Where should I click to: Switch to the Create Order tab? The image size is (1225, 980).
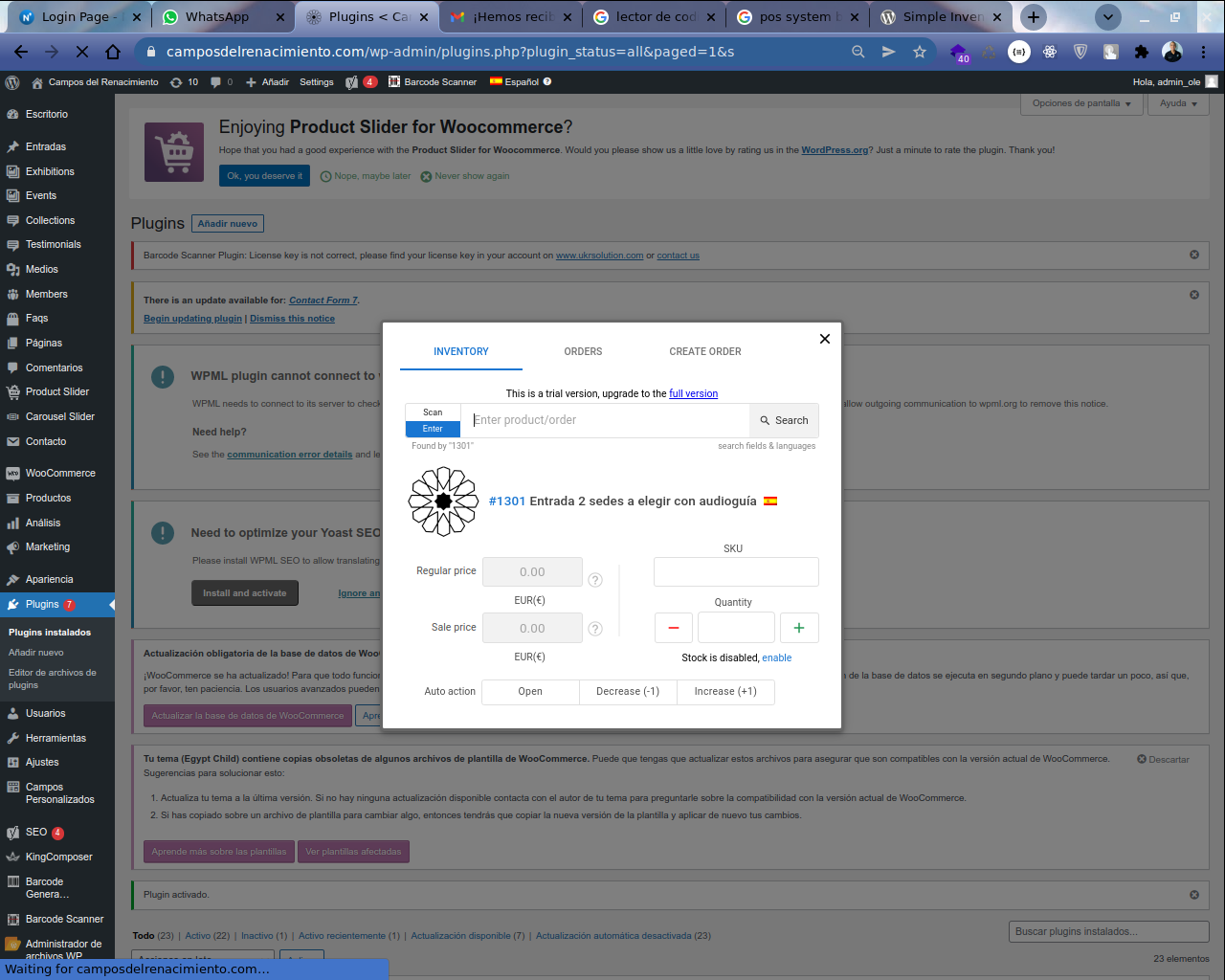(x=705, y=351)
